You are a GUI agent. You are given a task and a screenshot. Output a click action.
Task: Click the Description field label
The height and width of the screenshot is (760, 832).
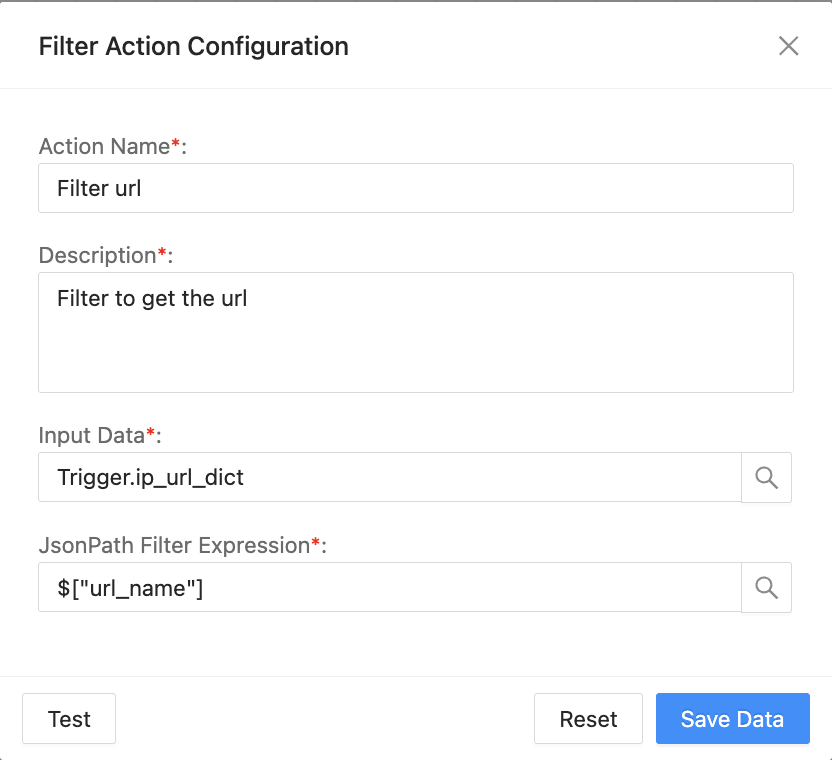point(97,255)
